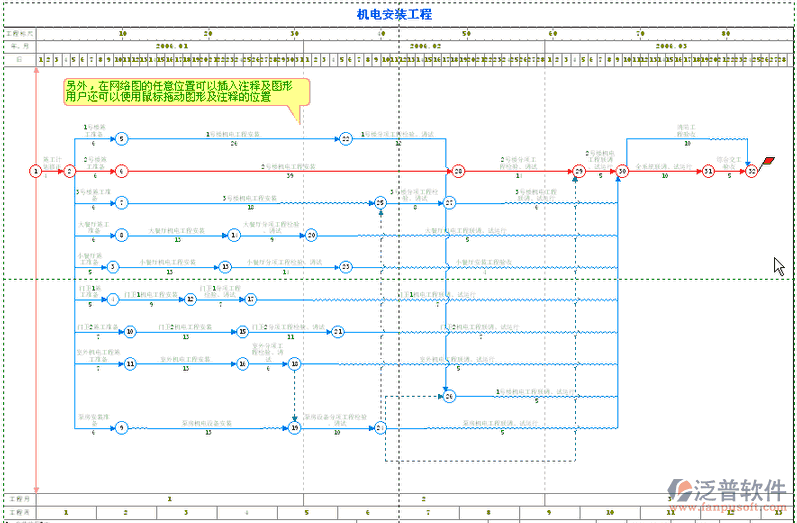Select node 12 in the network diagram

[191, 299]
